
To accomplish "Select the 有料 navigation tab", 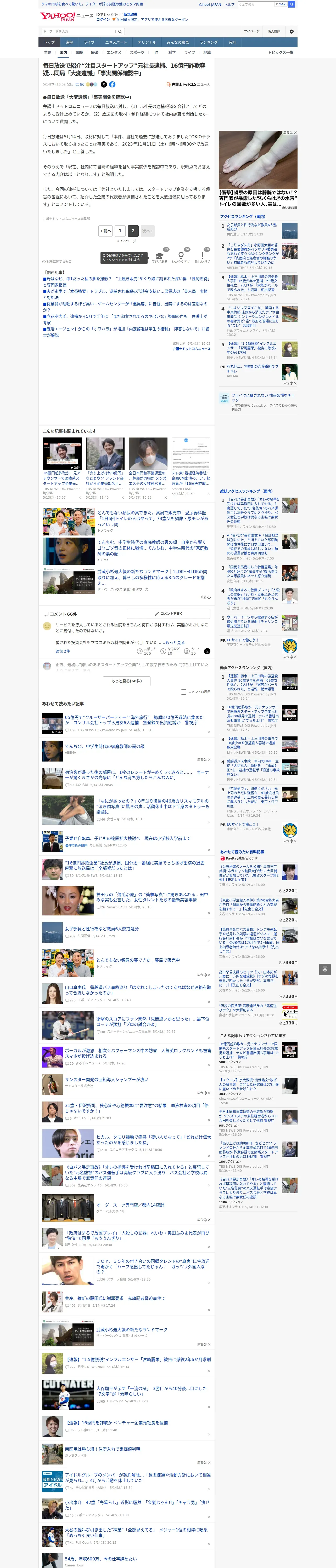I will click(232, 43).
